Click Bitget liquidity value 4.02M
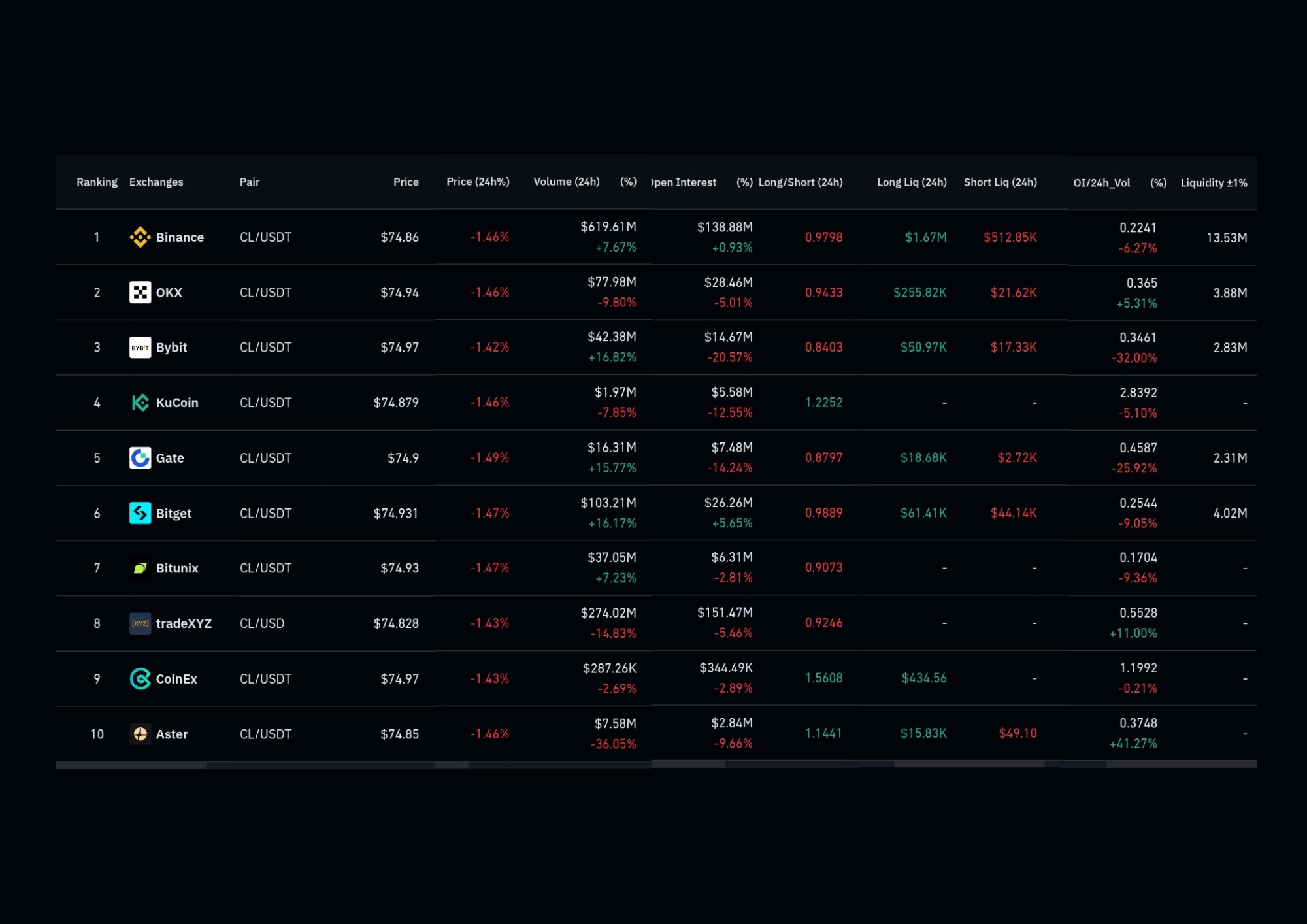Screen dimensions: 1307x924 [1230, 514]
